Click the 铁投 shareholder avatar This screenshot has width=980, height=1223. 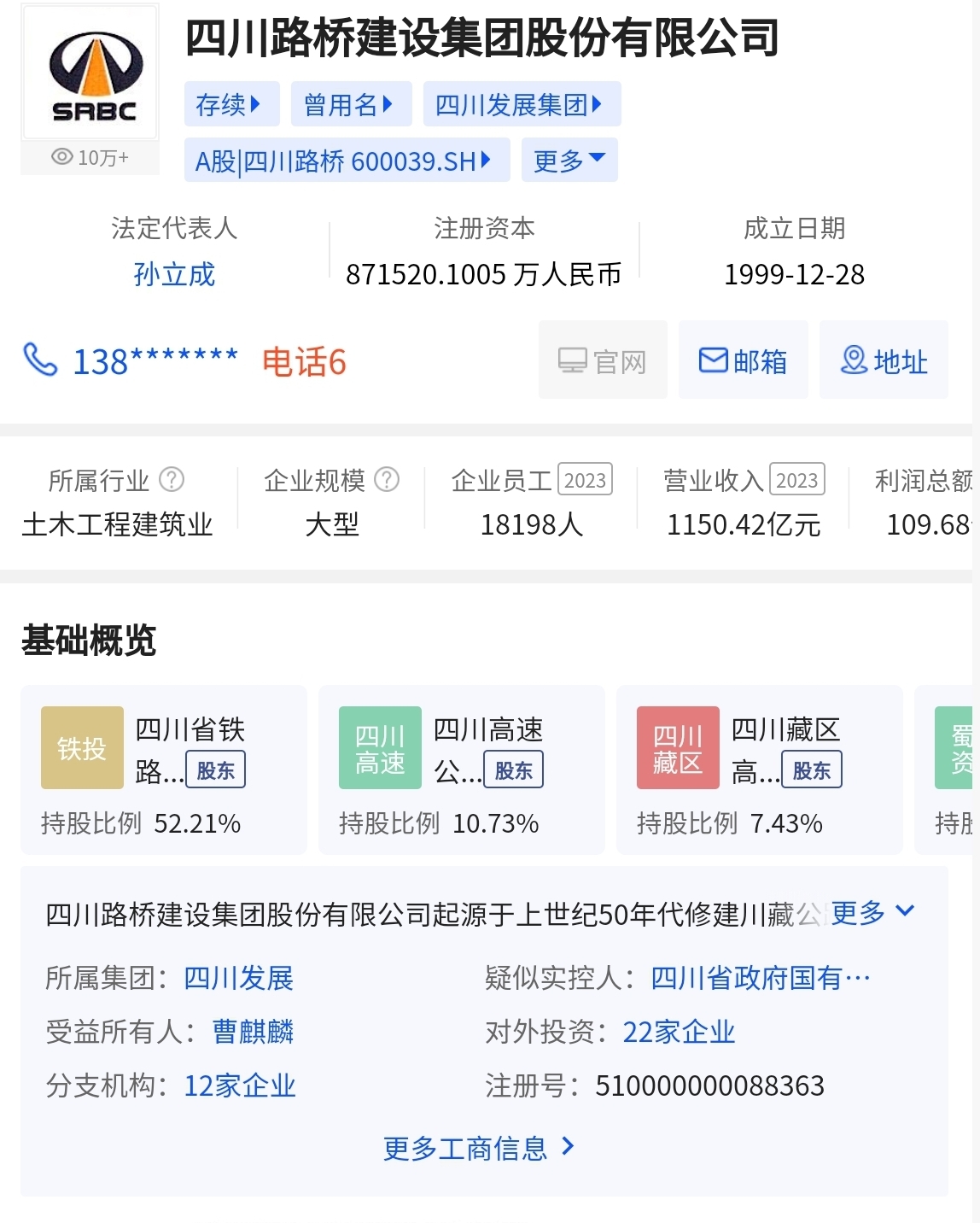[82, 748]
